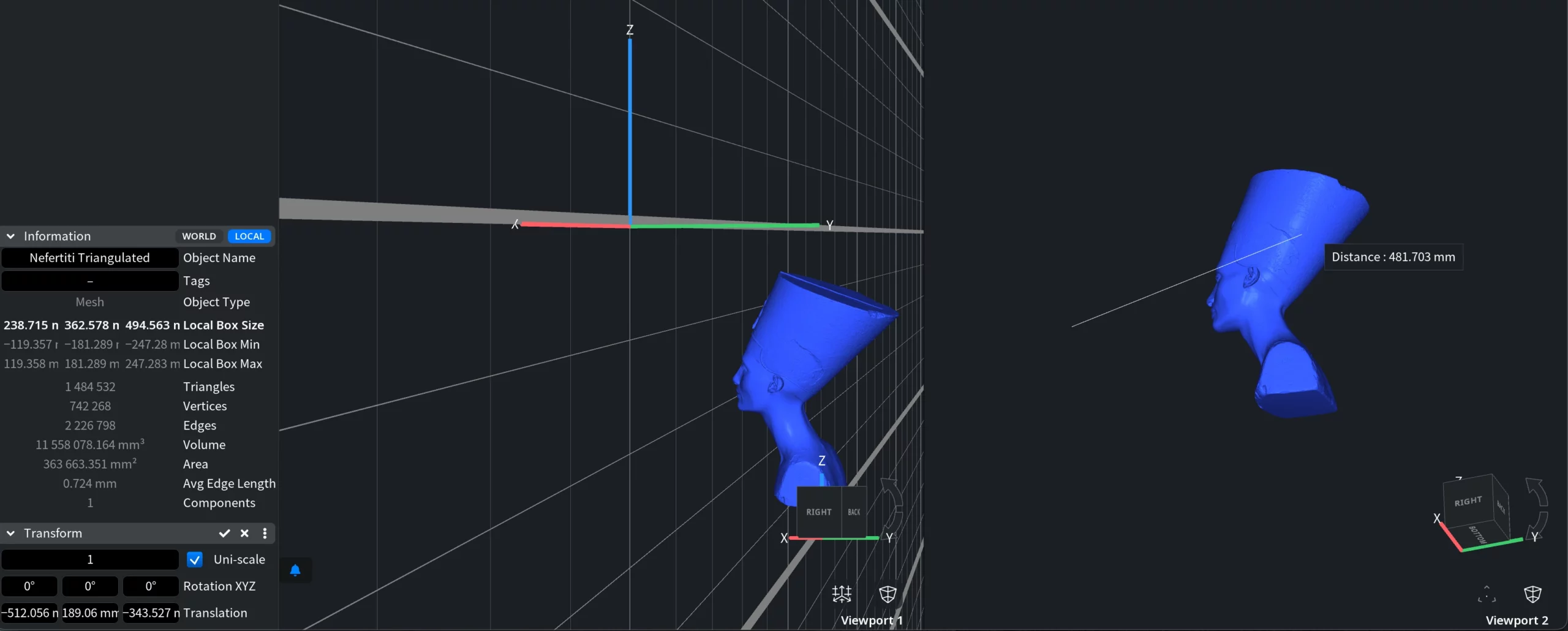
Task: Click the Tags input field
Action: (x=89, y=281)
